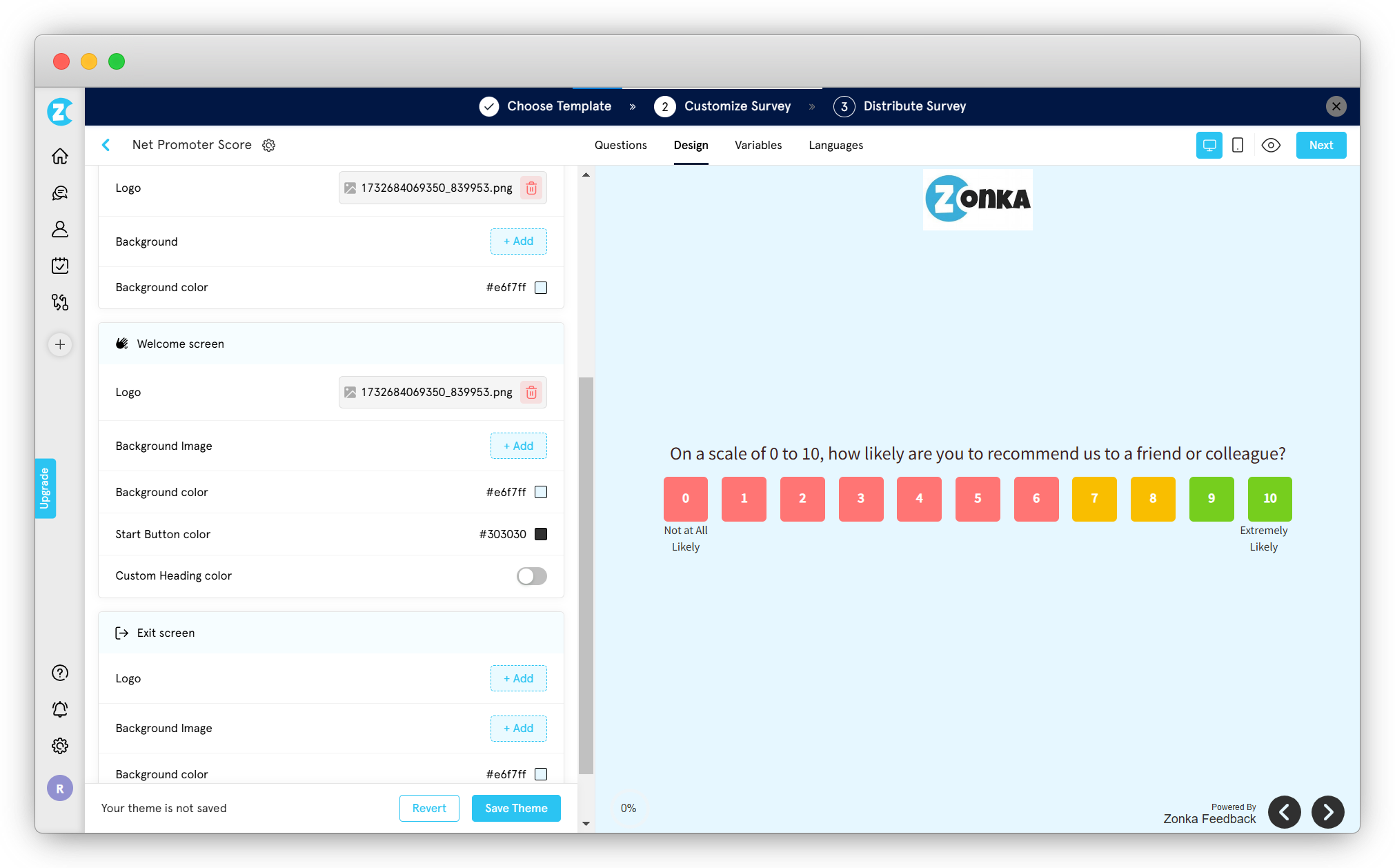Select NPS rating 8
This screenshot has height=868, width=1395.
point(1153,498)
